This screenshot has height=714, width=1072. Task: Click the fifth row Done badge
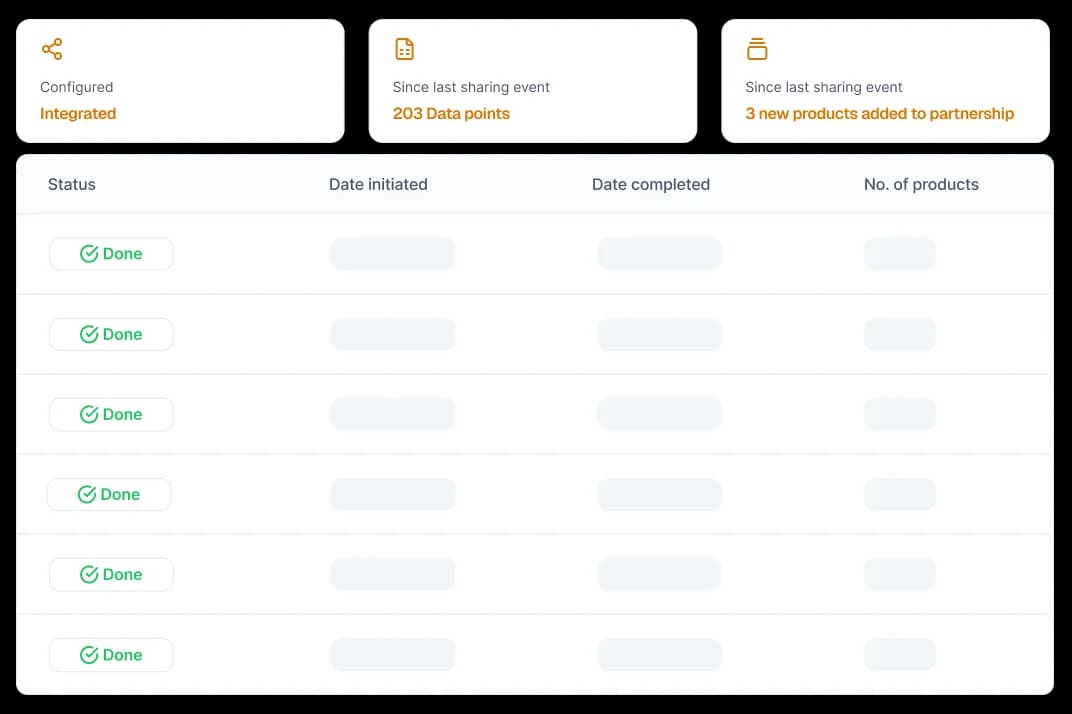(x=111, y=574)
